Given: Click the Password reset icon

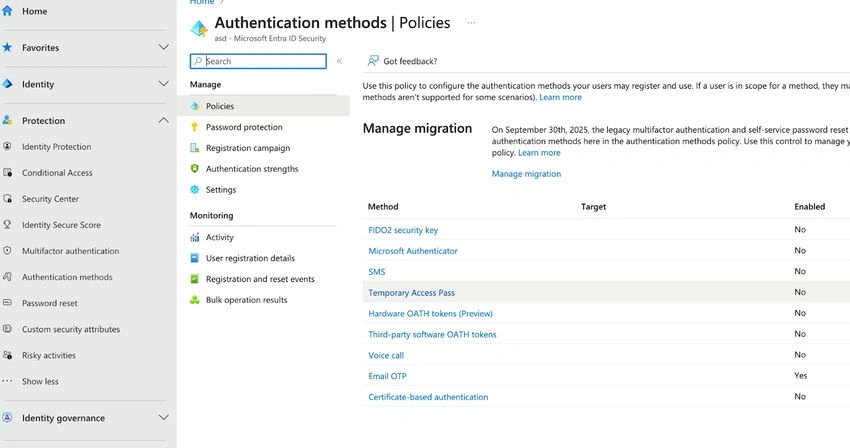Looking at the screenshot, I should (x=7, y=303).
